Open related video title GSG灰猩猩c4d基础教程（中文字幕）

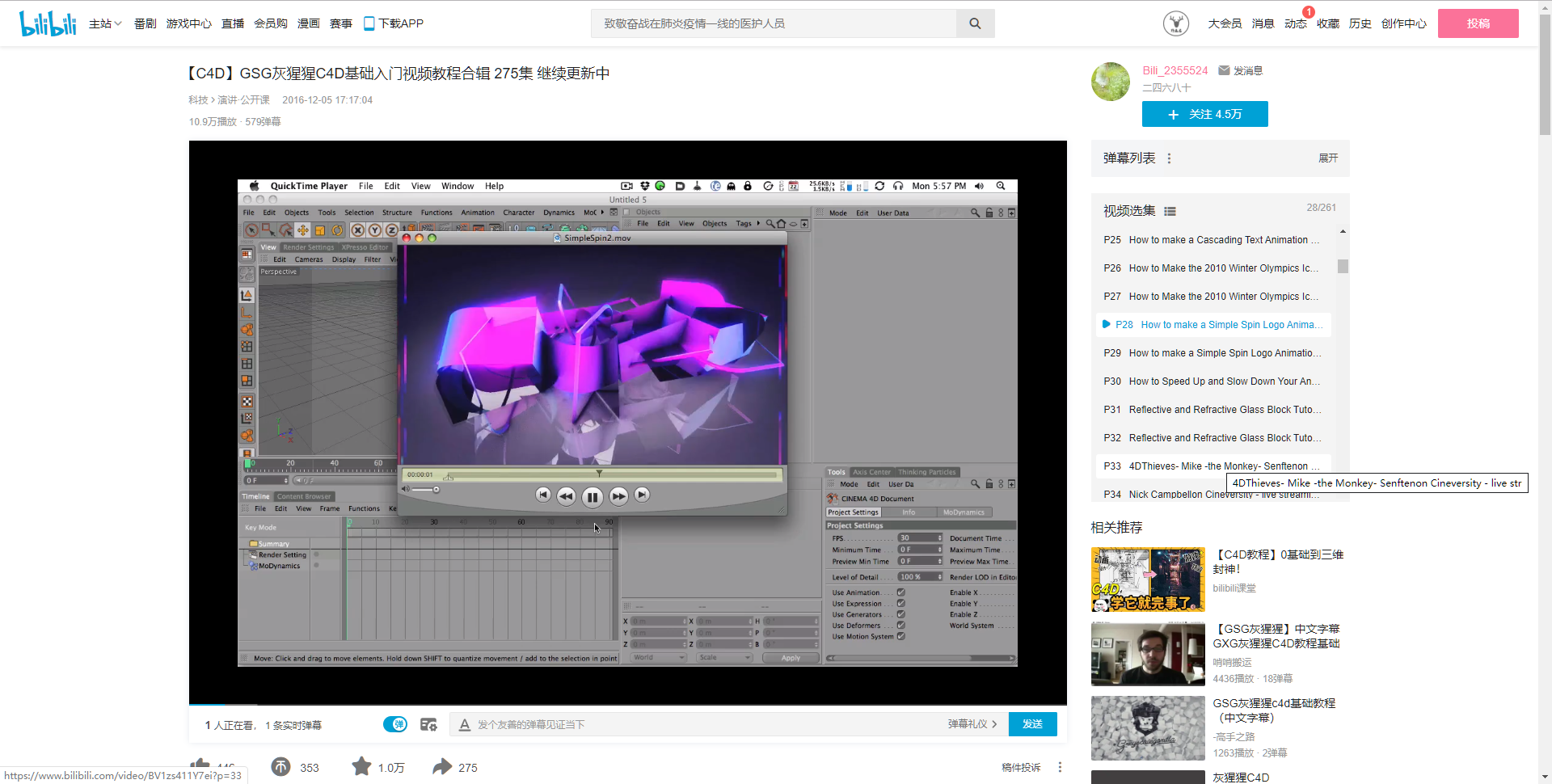(1274, 710)
